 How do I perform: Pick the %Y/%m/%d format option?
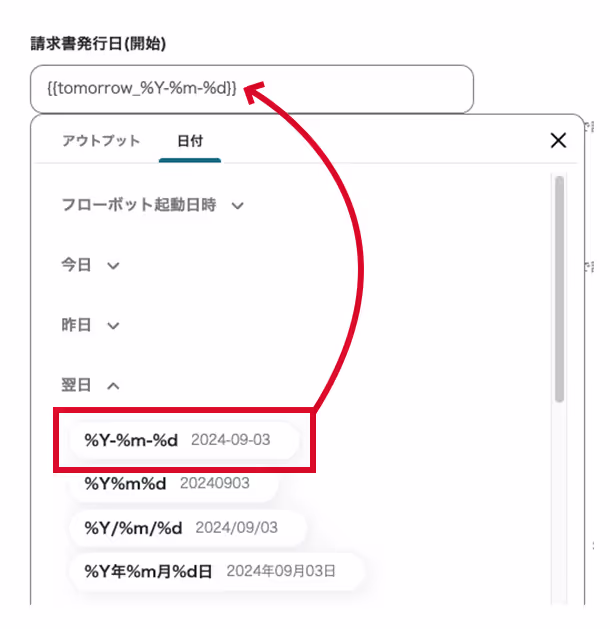coord(188,528)
